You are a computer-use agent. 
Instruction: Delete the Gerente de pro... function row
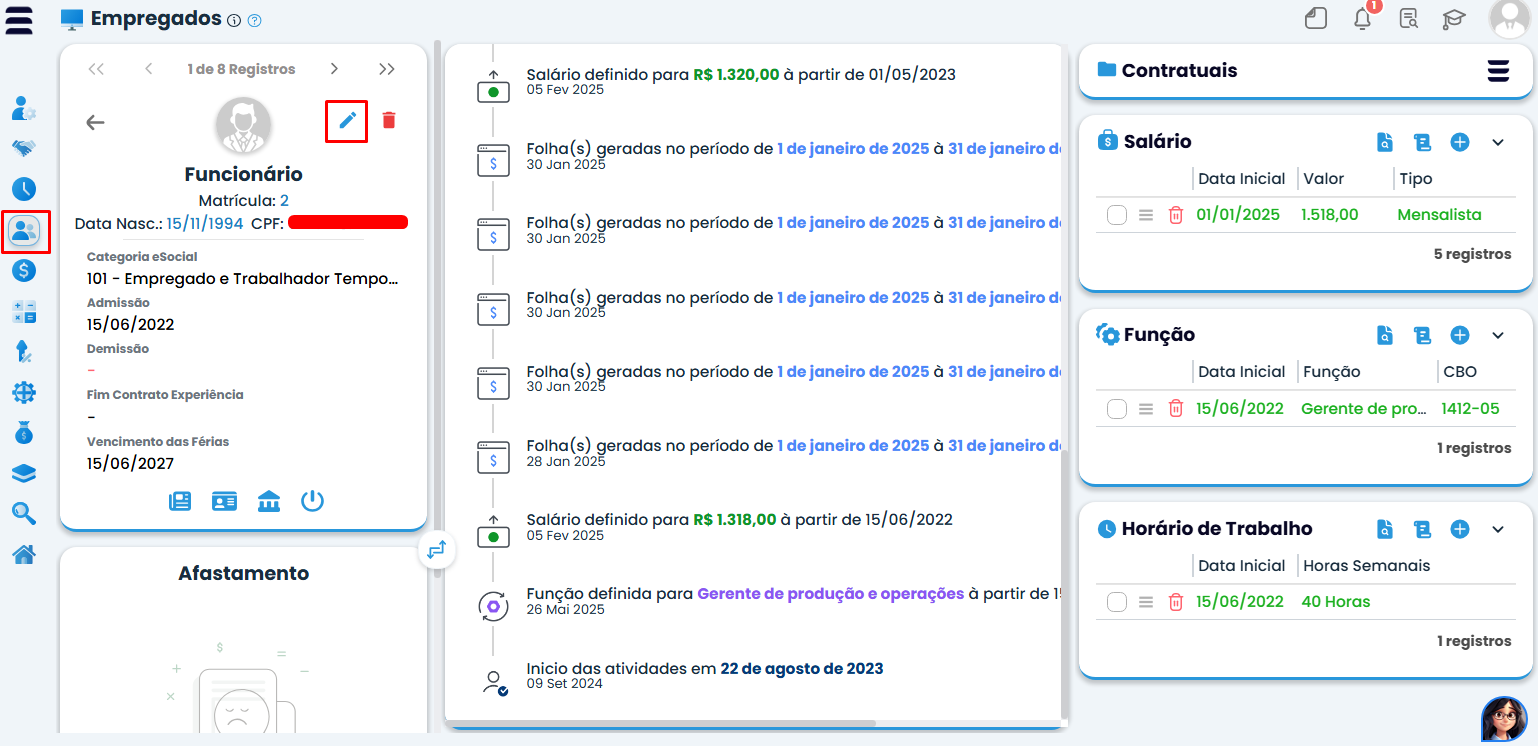click(x=1176, y=408)
